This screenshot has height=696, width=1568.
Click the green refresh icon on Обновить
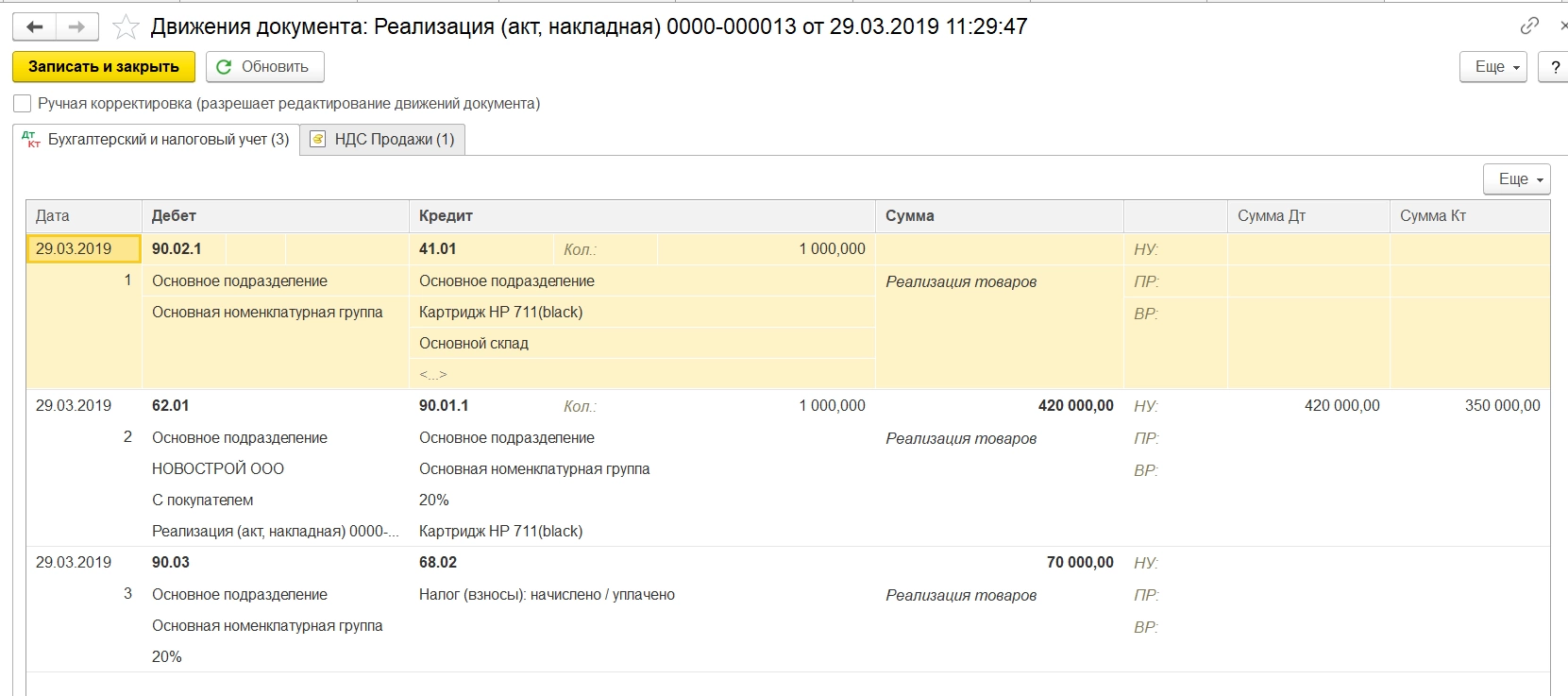(225, 67)
